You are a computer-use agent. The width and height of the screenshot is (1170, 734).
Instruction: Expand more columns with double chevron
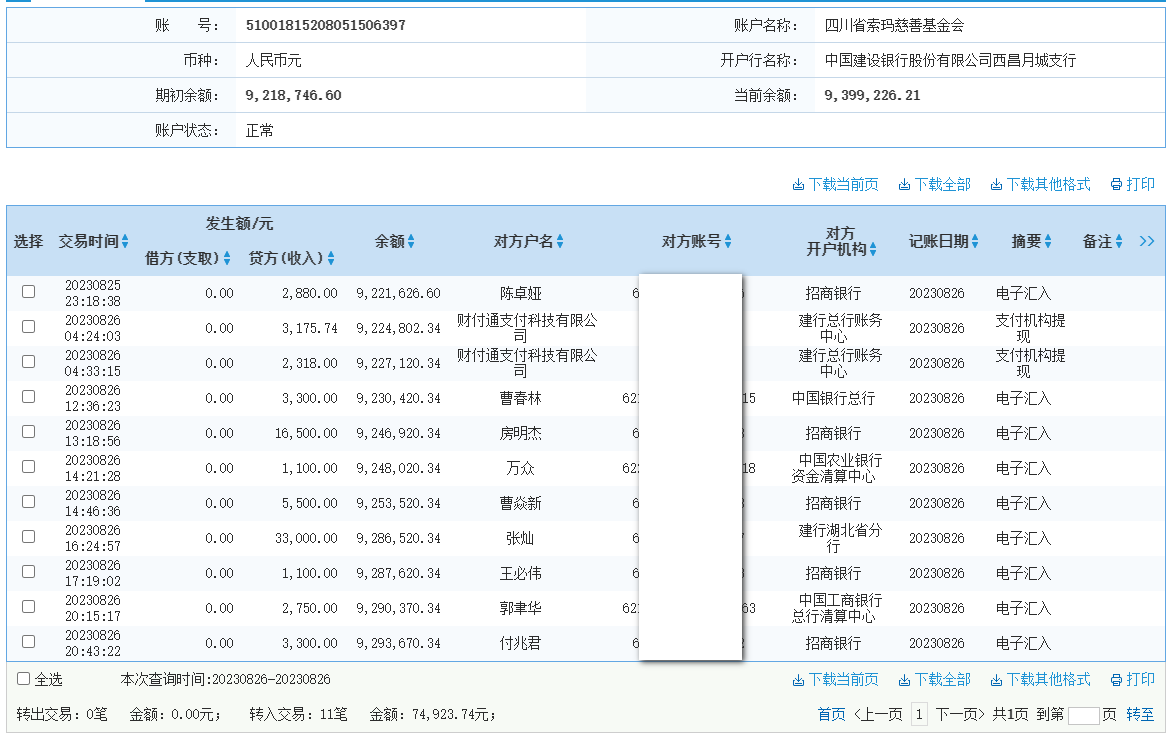[1147, 242]
